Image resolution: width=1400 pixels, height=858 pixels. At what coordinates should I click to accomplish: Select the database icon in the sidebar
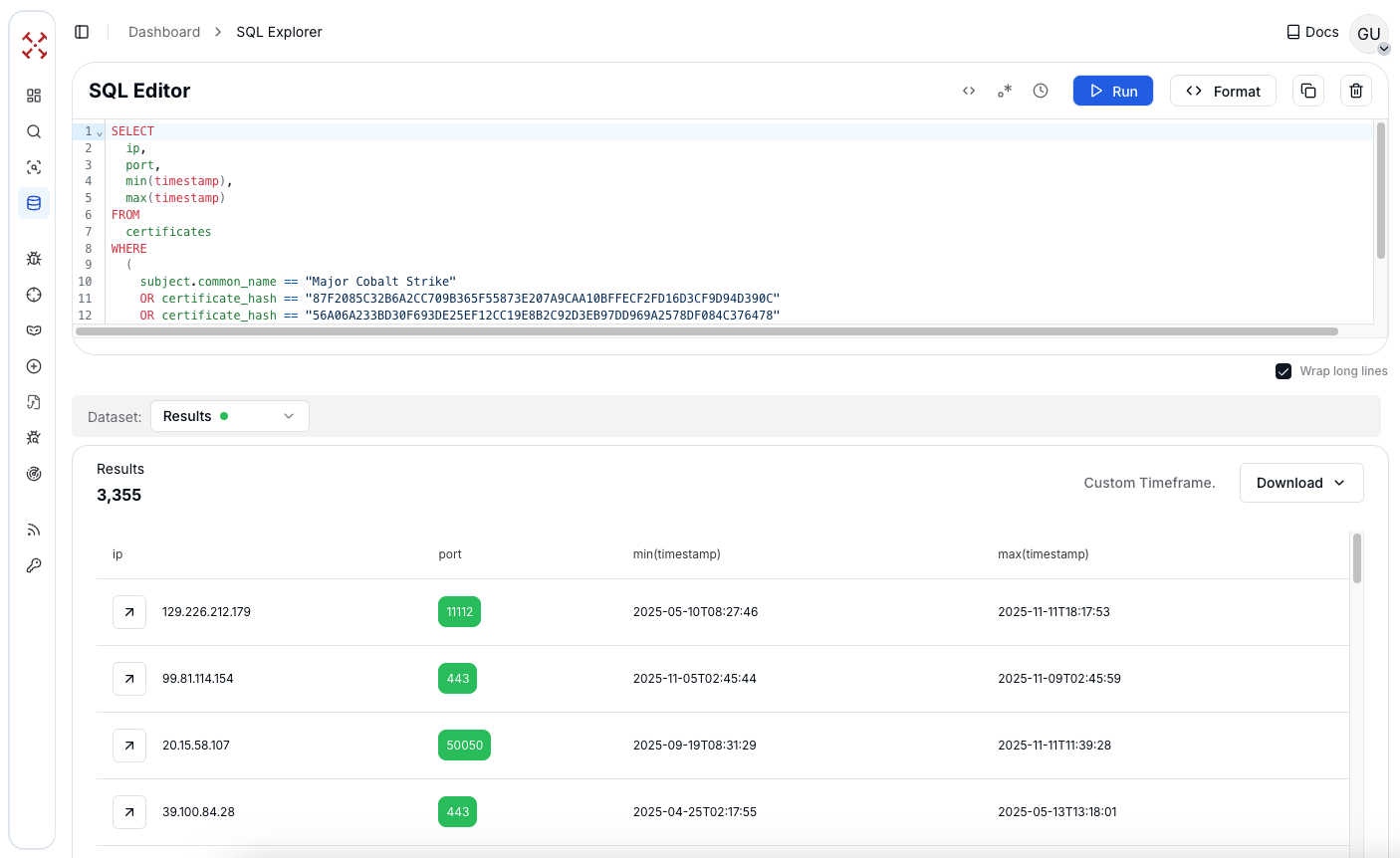click(34, 202)
